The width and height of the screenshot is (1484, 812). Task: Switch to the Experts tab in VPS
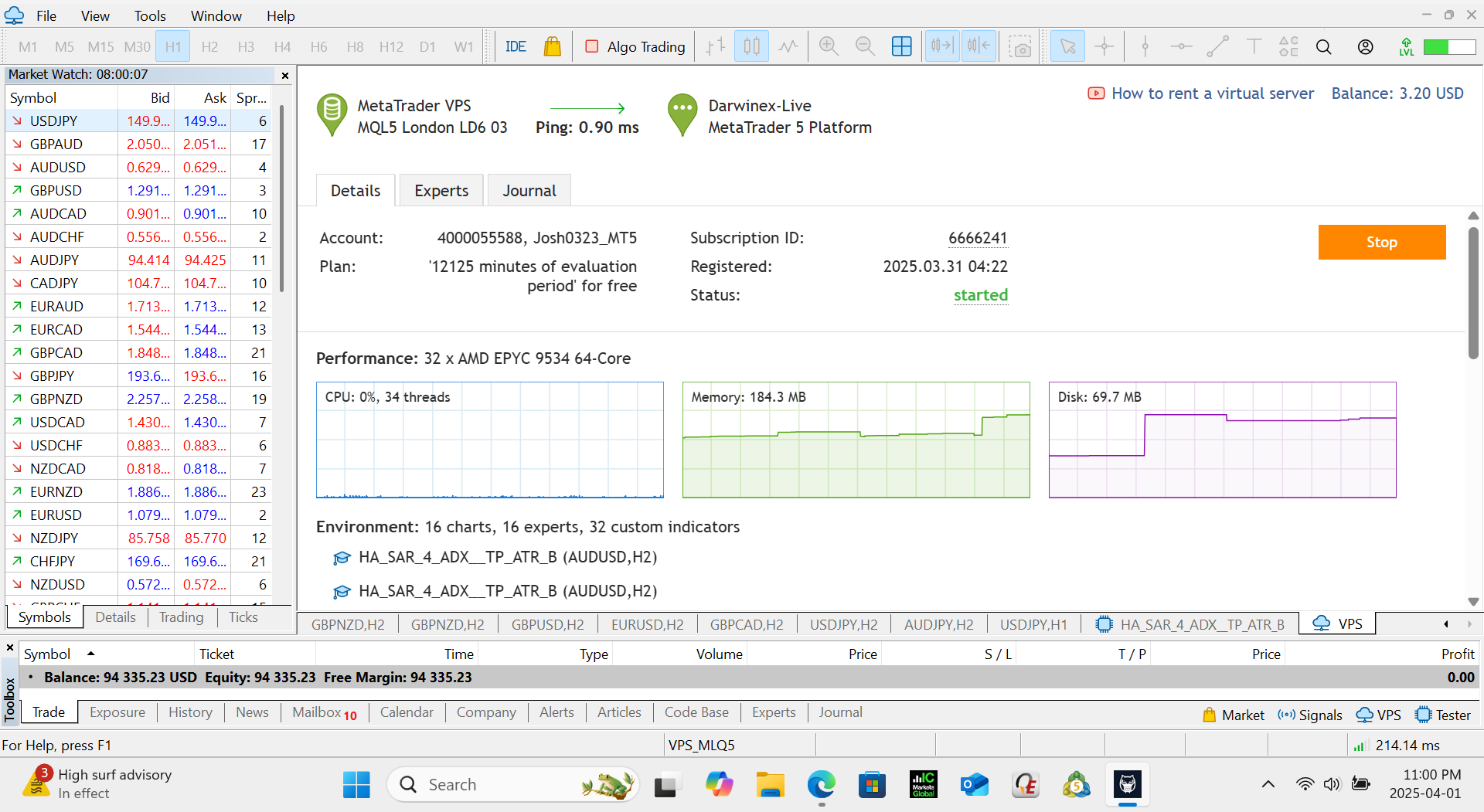[x=441, y=191]
